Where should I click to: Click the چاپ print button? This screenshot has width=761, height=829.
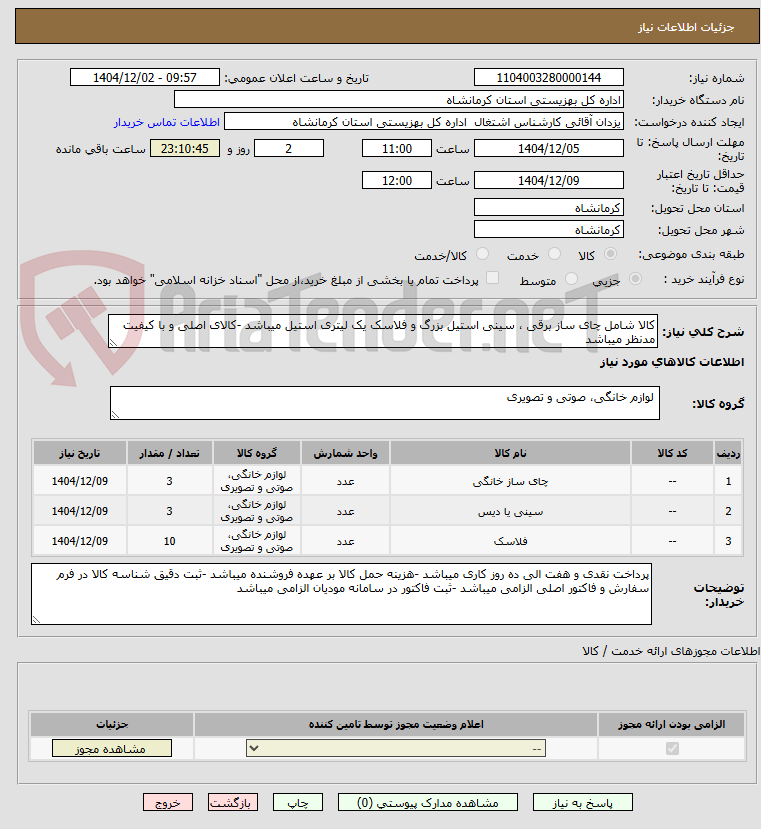tap(298, 803)
